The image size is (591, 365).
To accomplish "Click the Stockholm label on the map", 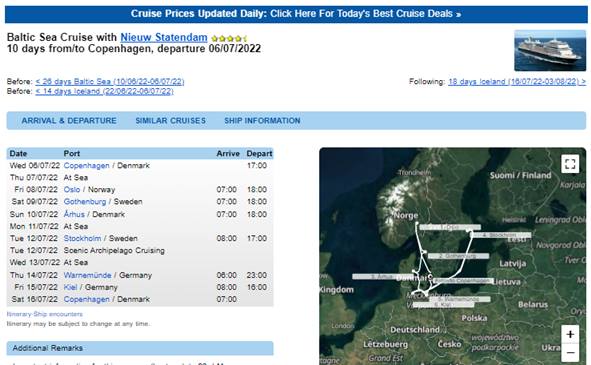I will click(501, 235).
